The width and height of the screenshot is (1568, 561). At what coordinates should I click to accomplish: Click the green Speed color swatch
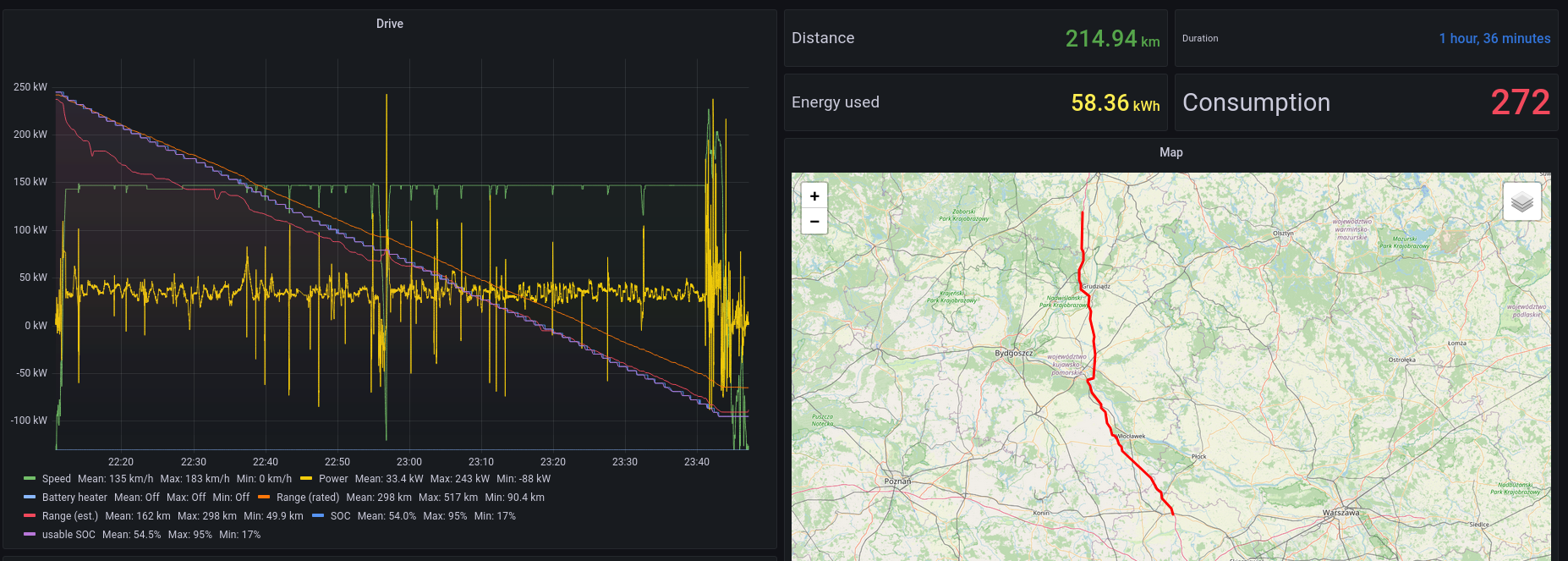[x=30, y=479]
